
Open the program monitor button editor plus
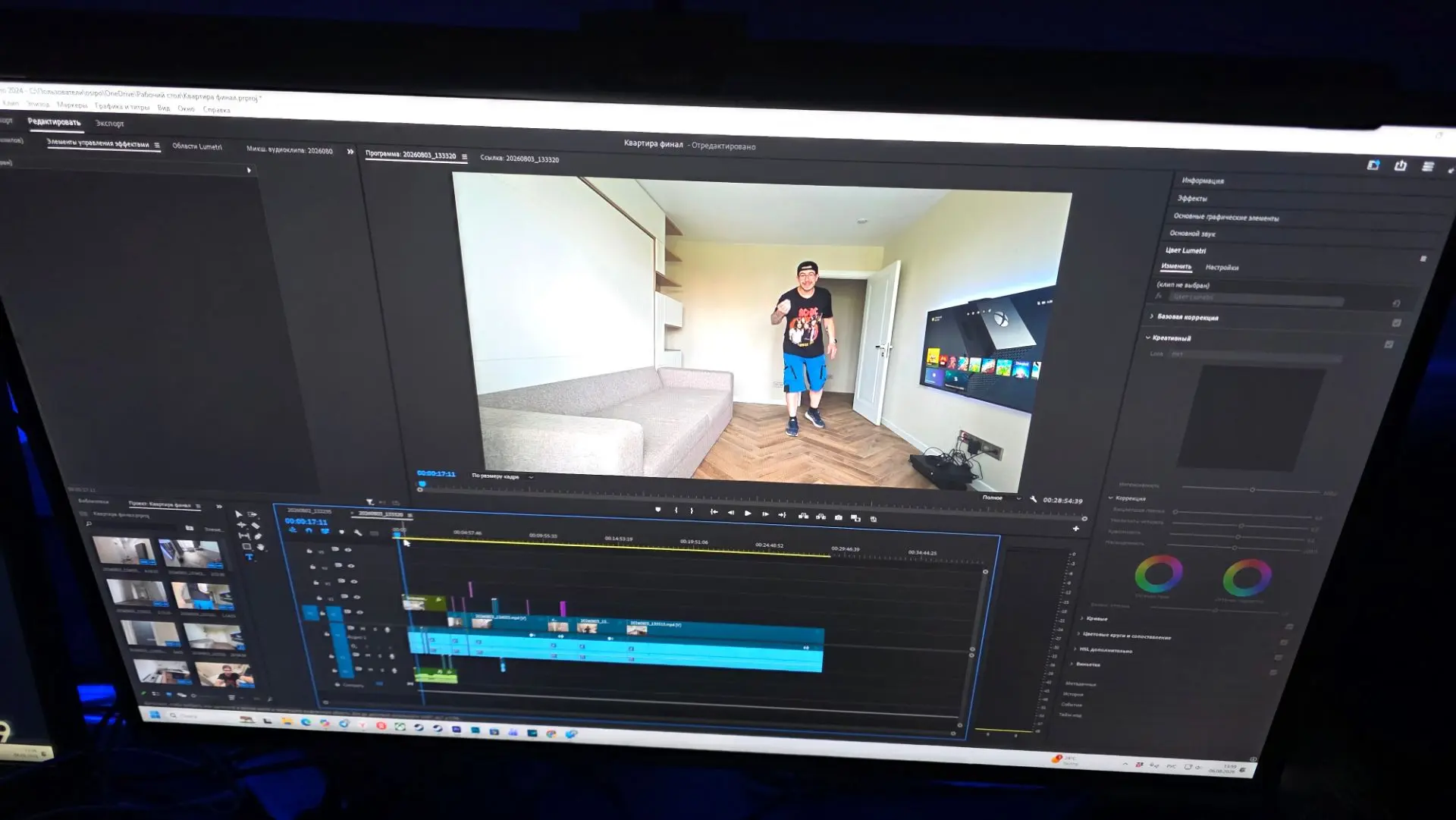1075,528
